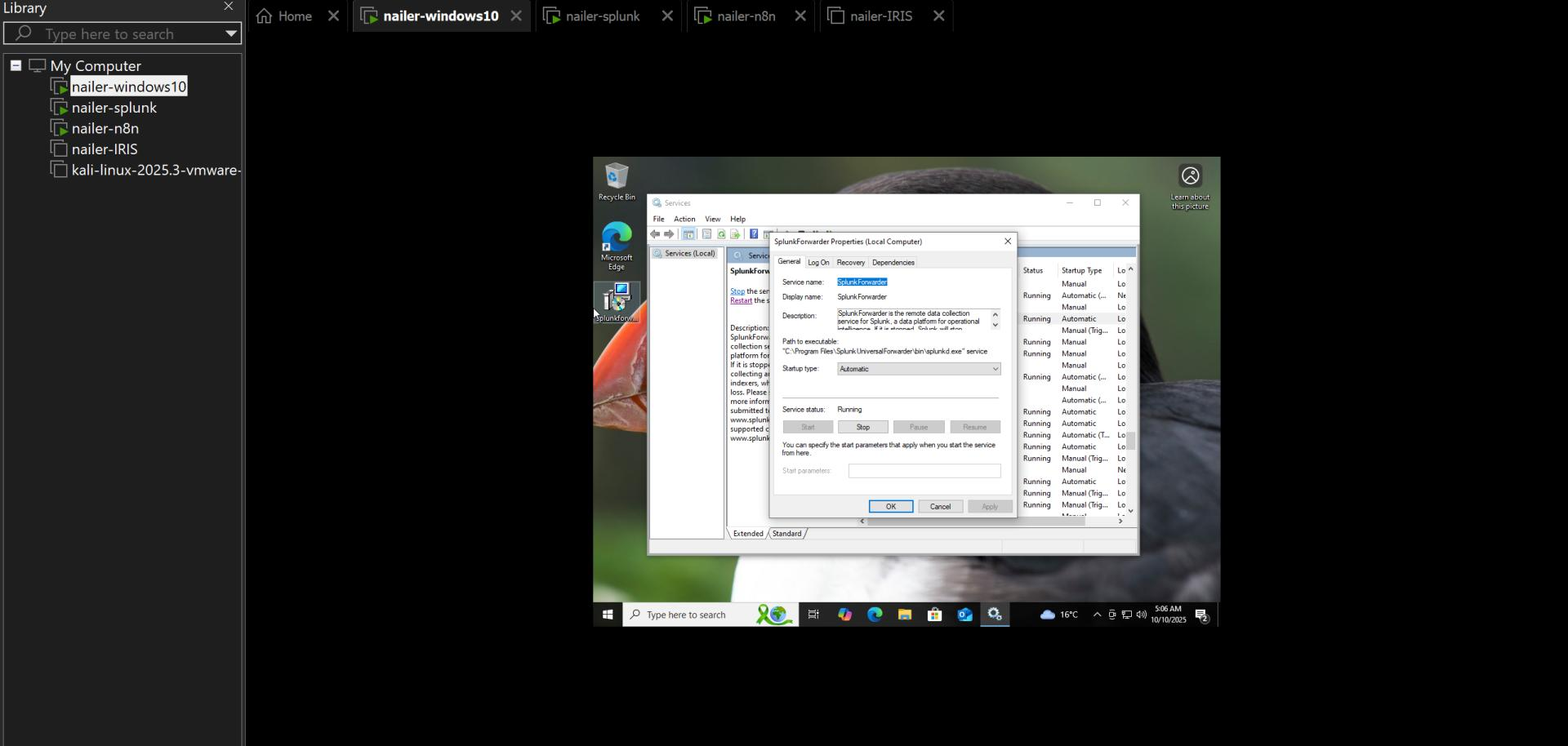Switch to the Extended view tab
The width and height of the screenshot is (1568, 746).
click(748, 534)
